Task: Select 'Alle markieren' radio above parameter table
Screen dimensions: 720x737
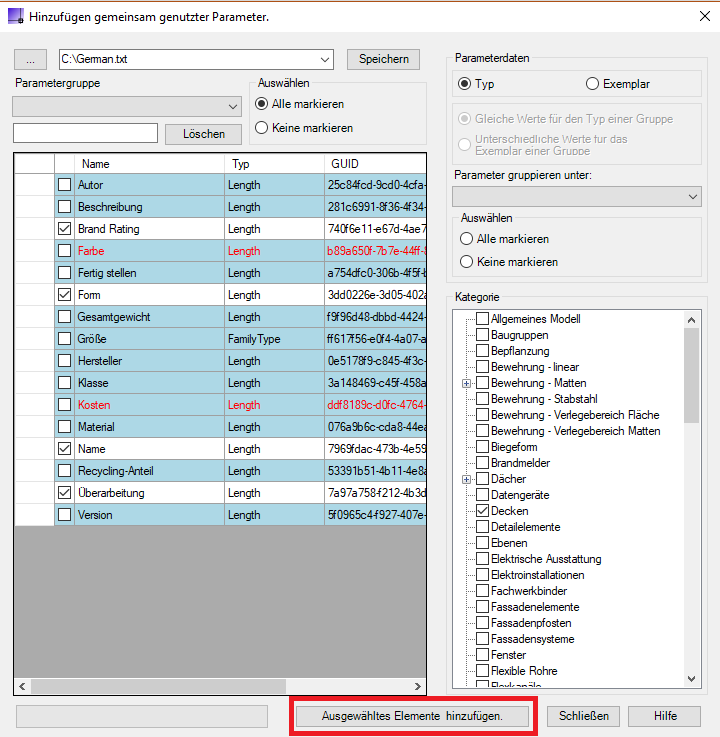Action: point(261,104)
